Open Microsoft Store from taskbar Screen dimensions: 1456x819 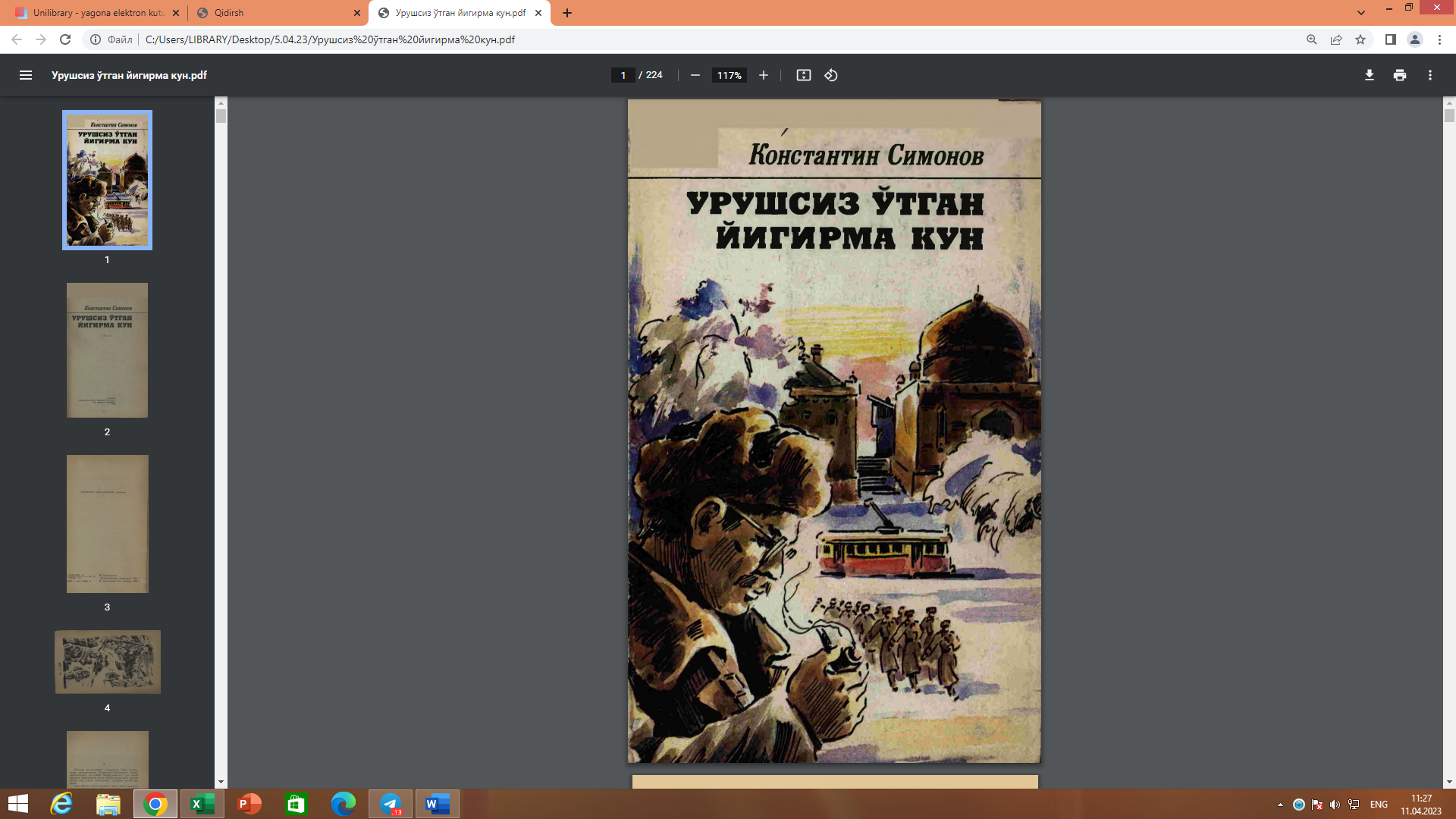[296, 804]
